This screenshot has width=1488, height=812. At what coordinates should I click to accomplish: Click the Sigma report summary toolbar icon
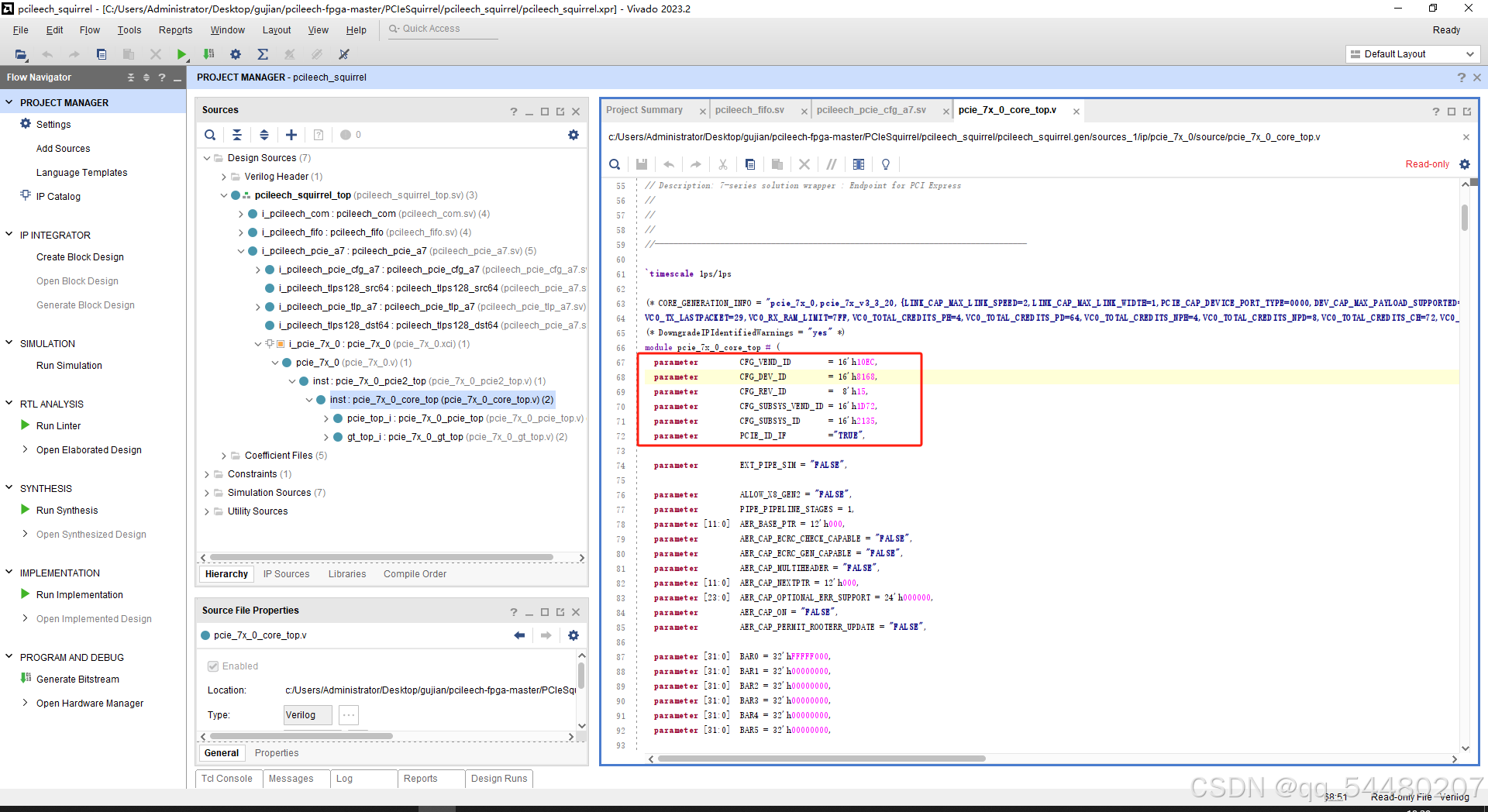(x=263, y=54)
